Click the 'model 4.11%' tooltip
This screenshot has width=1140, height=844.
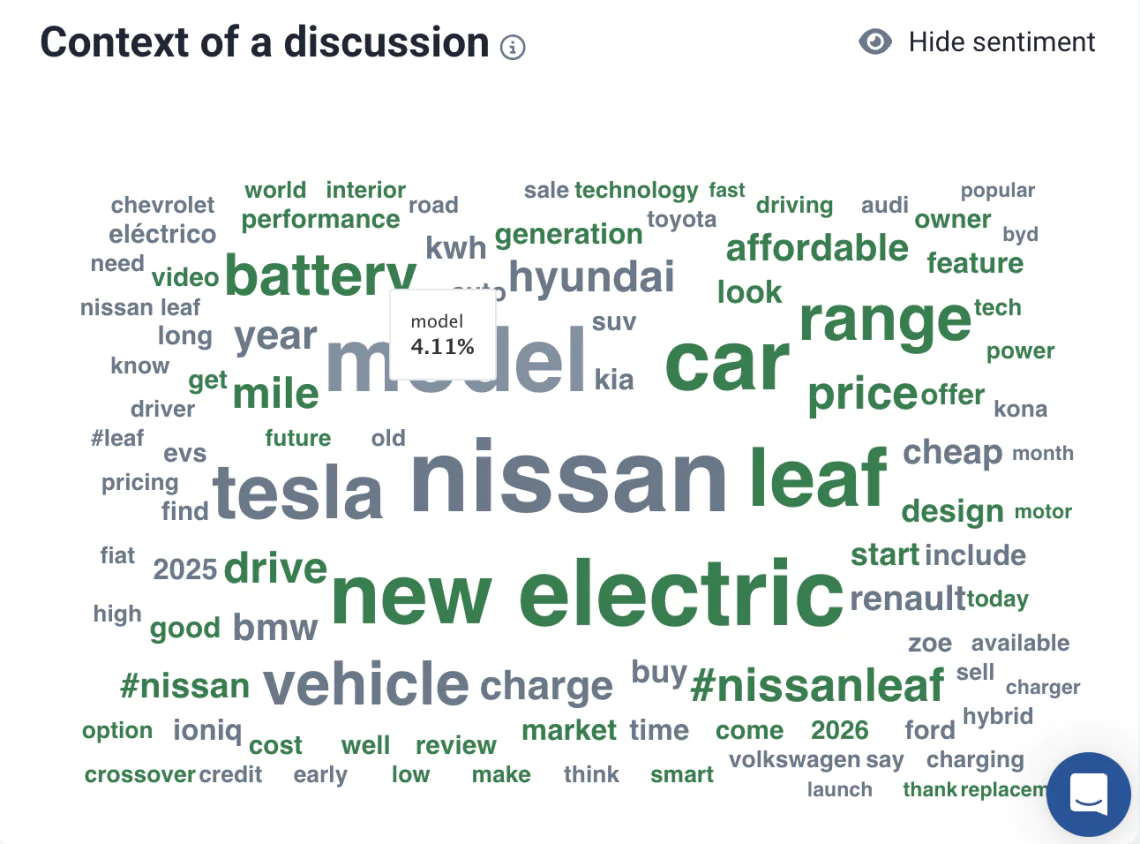click(443, 334)
